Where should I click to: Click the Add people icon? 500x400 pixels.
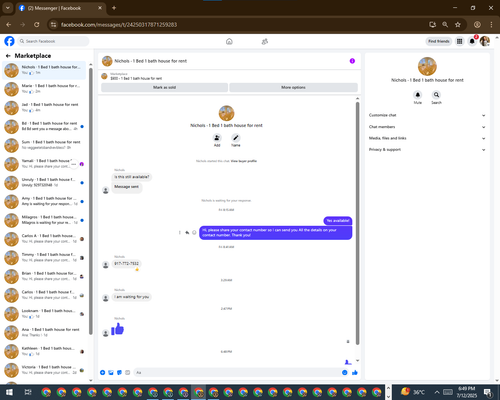coord(217,138)
